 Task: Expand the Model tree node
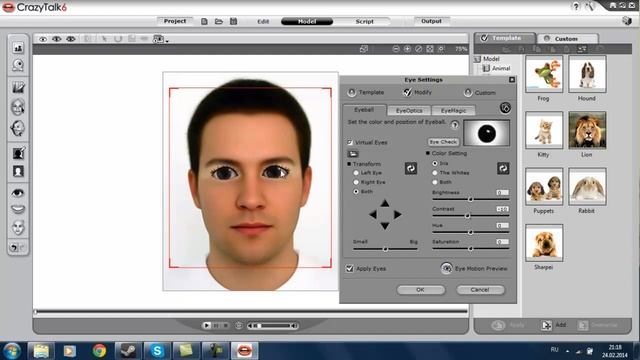(x=477, y=59)
